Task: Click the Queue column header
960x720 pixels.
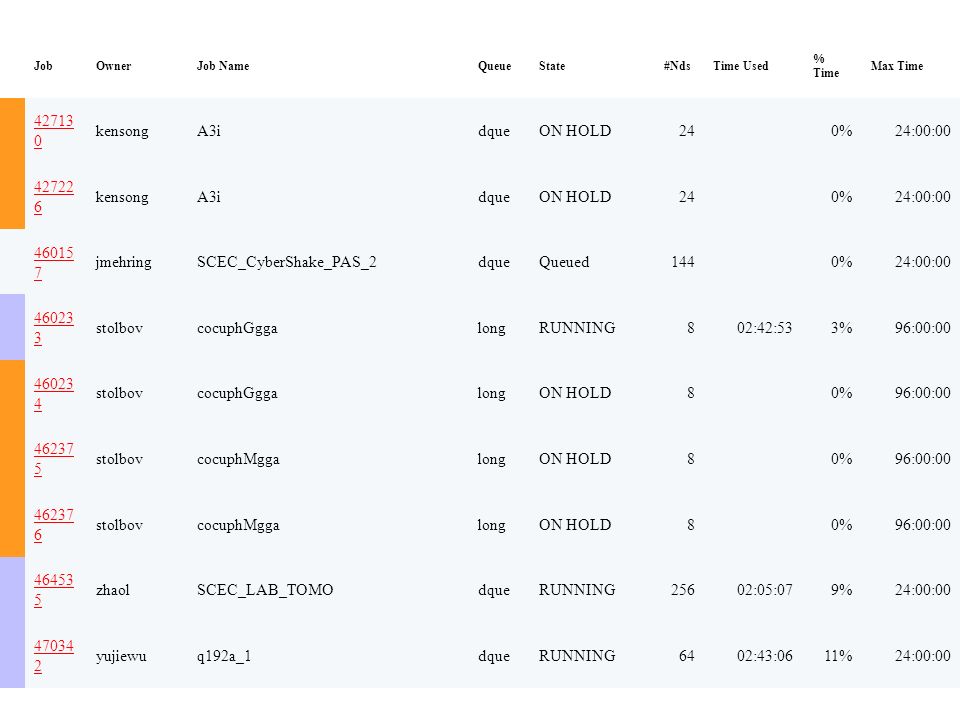Action: tap(494, 66)
